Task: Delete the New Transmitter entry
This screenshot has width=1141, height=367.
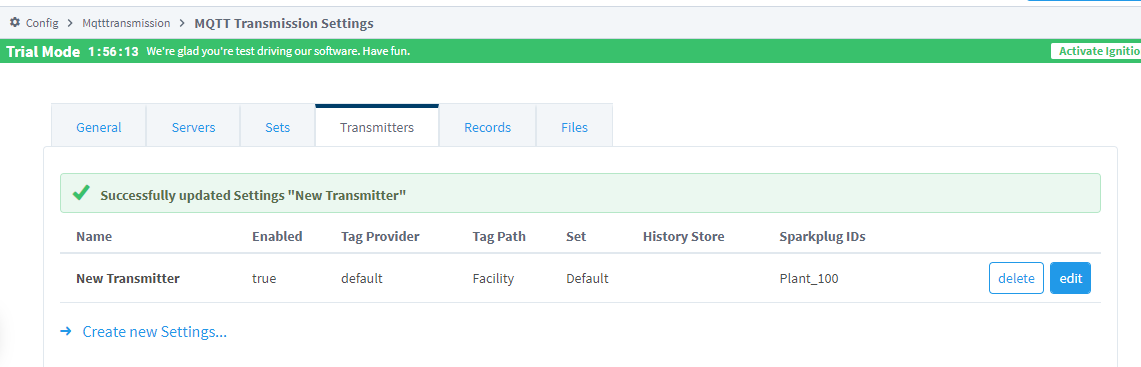Action: point(1016,278)
